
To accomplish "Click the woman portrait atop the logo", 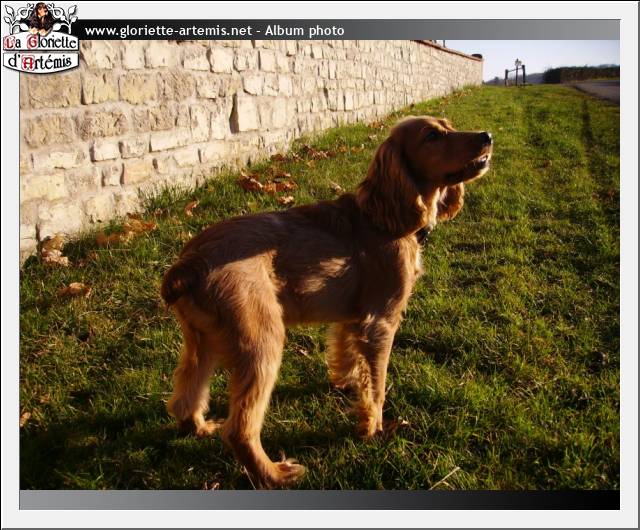I will pyautogui.click(x=41, y=16).
